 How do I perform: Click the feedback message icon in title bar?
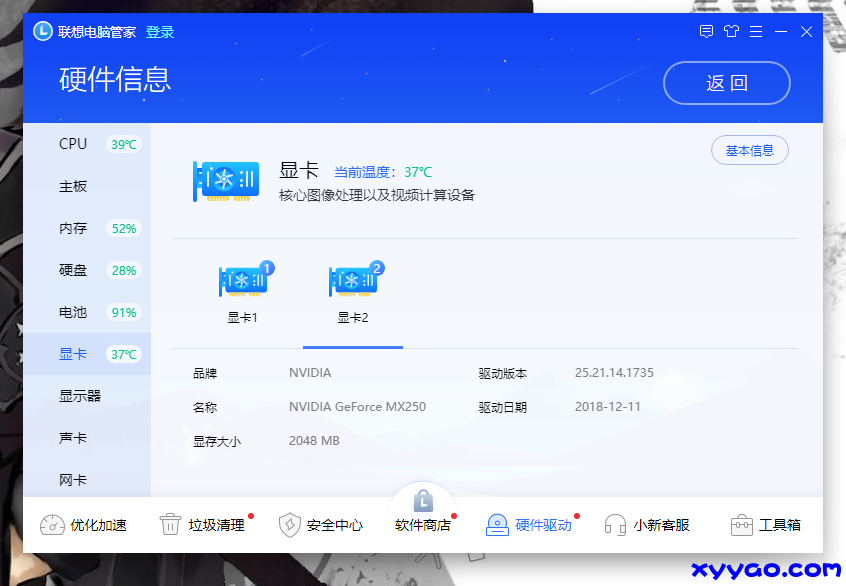tap(706, 31)
